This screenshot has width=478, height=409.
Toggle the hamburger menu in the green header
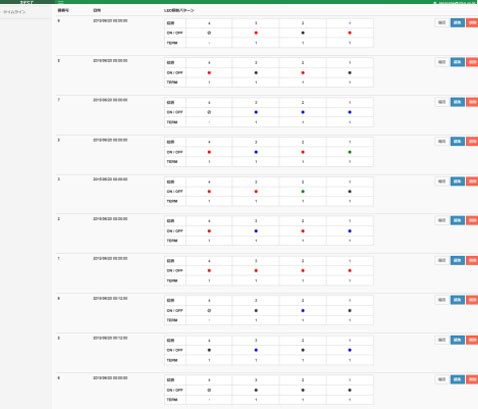pos(61,2)
